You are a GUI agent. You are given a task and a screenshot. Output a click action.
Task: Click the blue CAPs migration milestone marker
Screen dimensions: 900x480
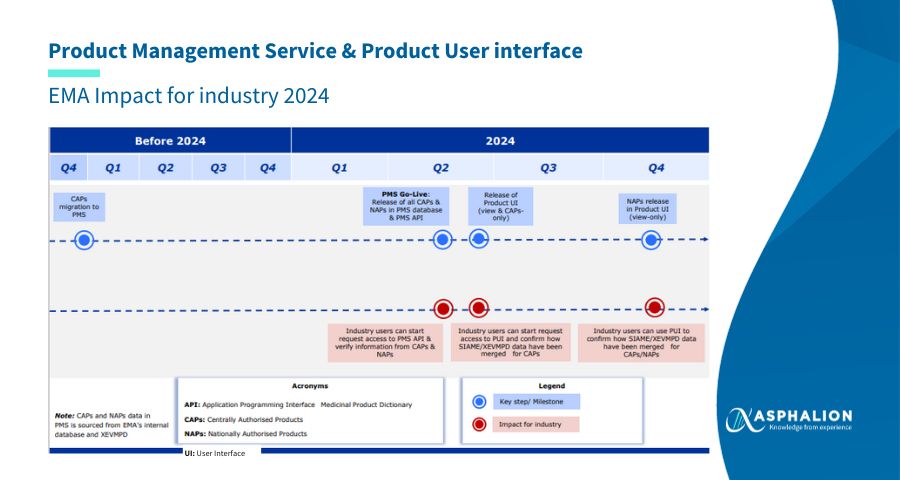84,240
